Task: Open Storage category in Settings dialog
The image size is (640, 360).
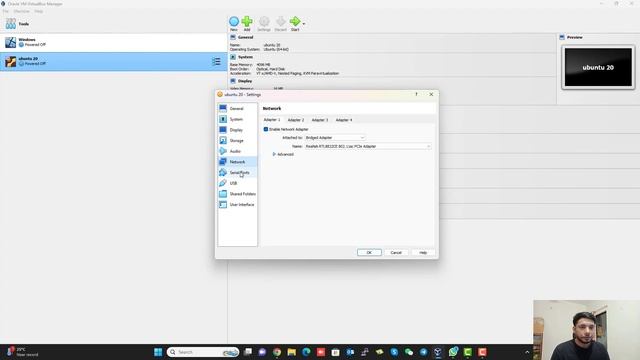Action: [238, 140]
